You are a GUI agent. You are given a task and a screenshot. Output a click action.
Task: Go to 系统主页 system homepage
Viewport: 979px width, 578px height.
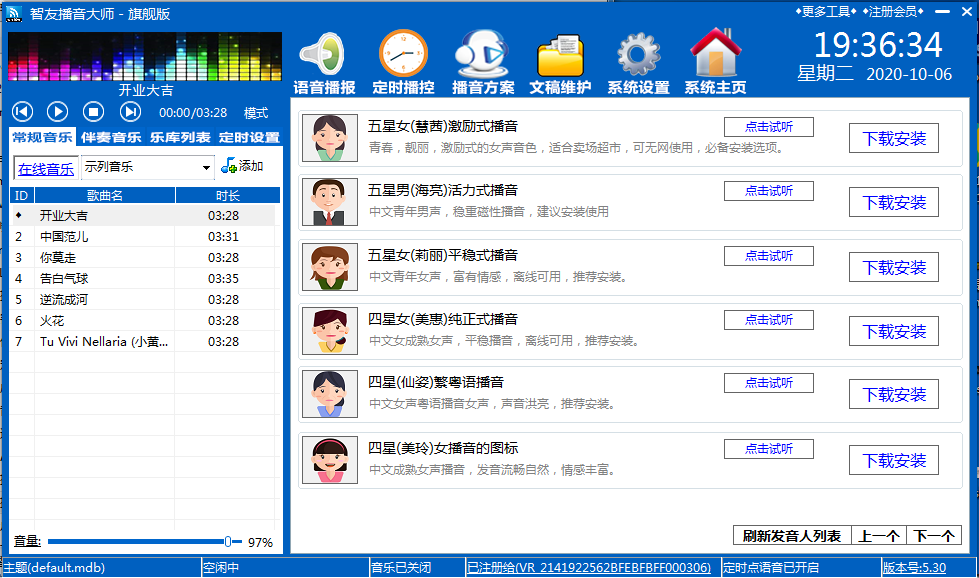(715, 62)
